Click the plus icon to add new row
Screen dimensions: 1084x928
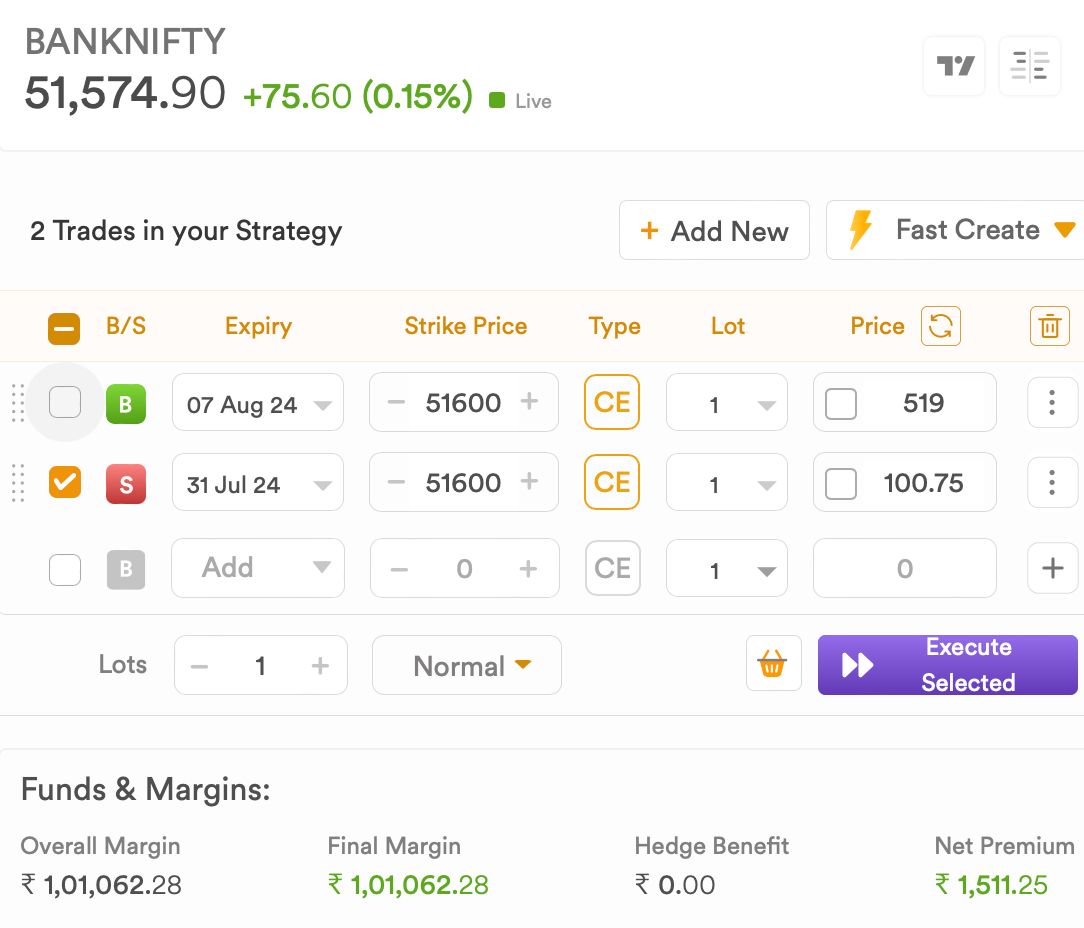point(1052,568)
